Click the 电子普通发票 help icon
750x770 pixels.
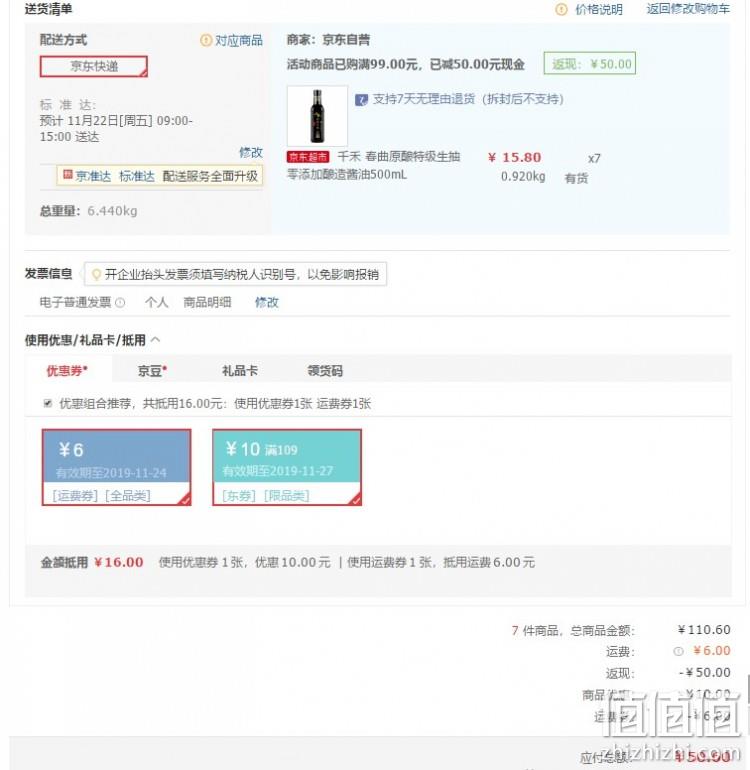click(x=120, y=303)
